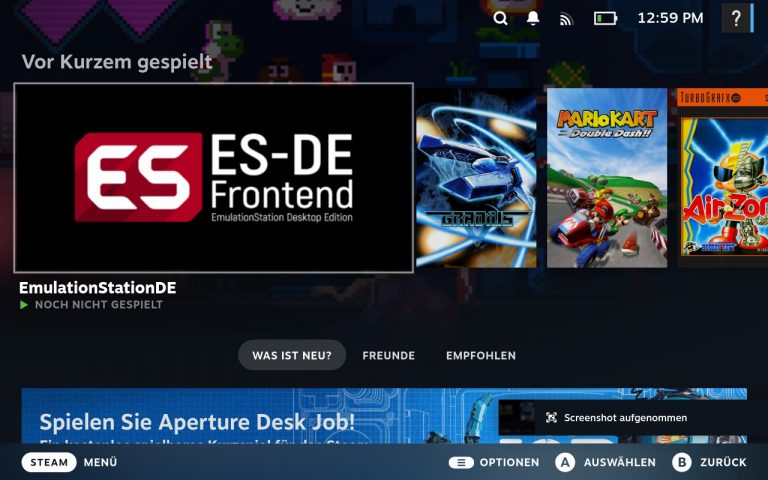Screen dimensions: 768x480
Task: Switch to the EMPFOHLEN tab
Action: tap(481, 355)
